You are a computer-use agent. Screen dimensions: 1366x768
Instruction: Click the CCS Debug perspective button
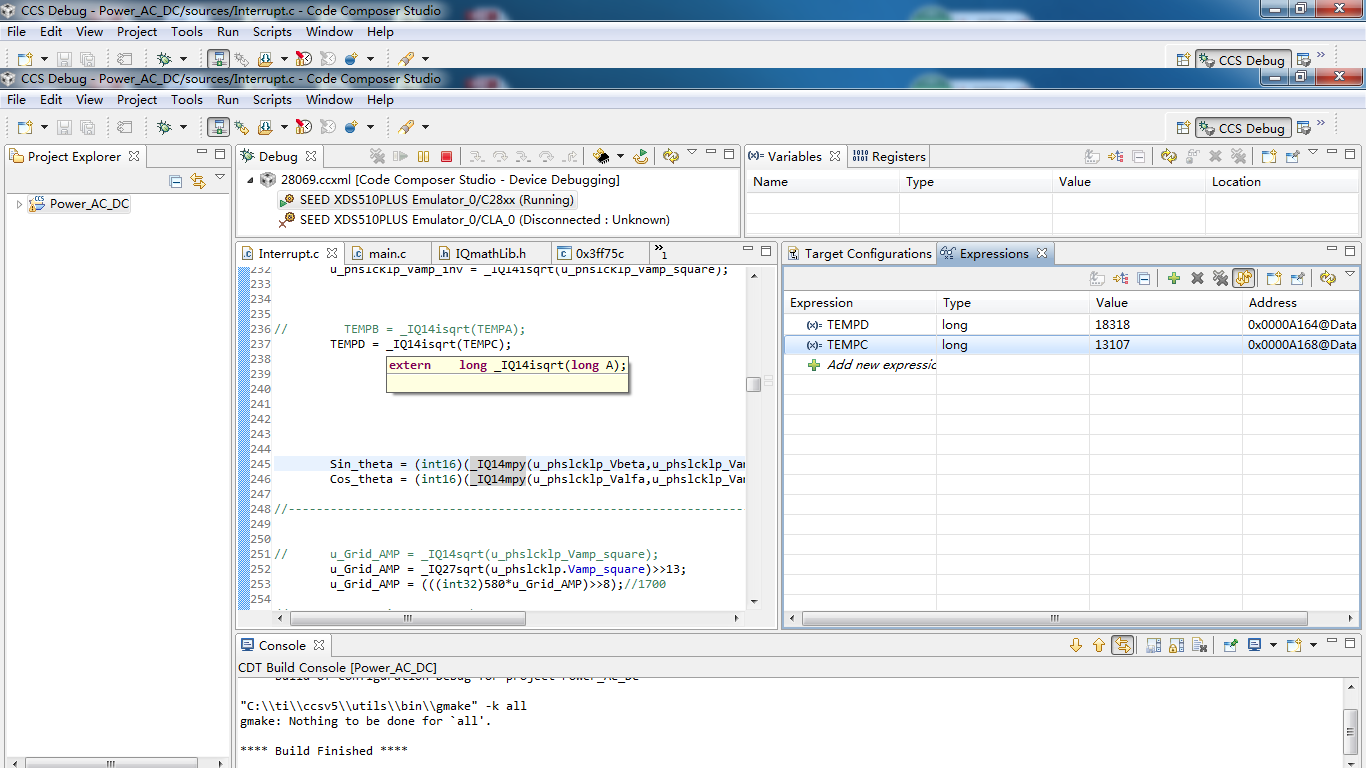[1243, 128]
